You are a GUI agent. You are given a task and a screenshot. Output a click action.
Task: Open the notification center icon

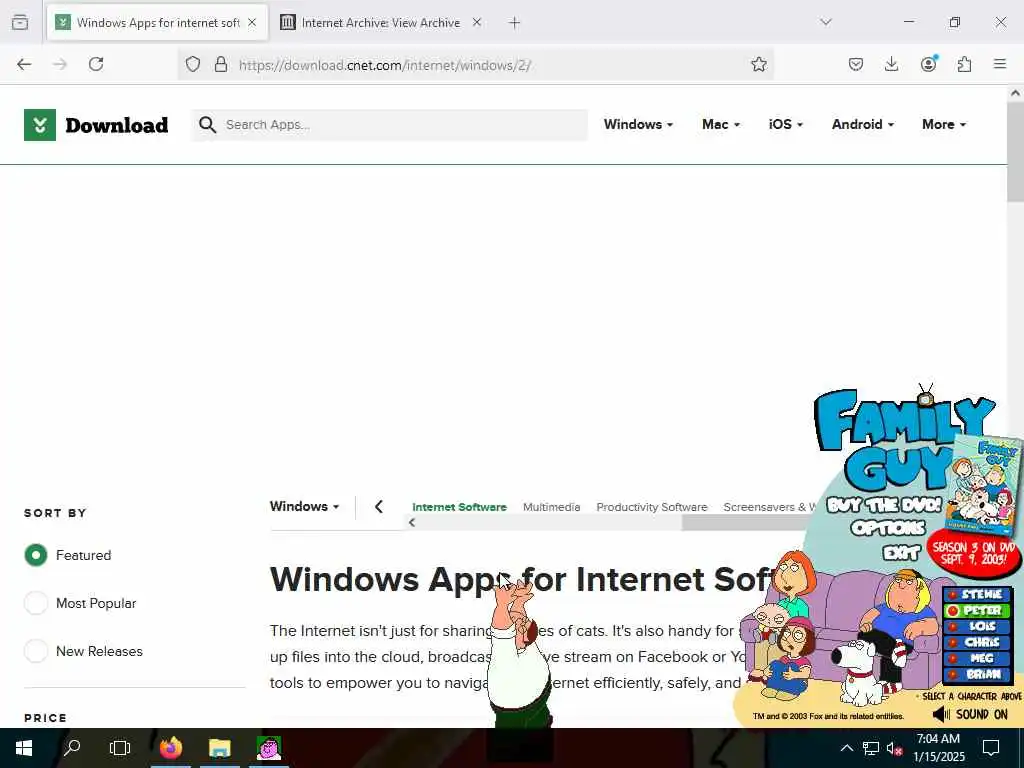tap(991, 748)
